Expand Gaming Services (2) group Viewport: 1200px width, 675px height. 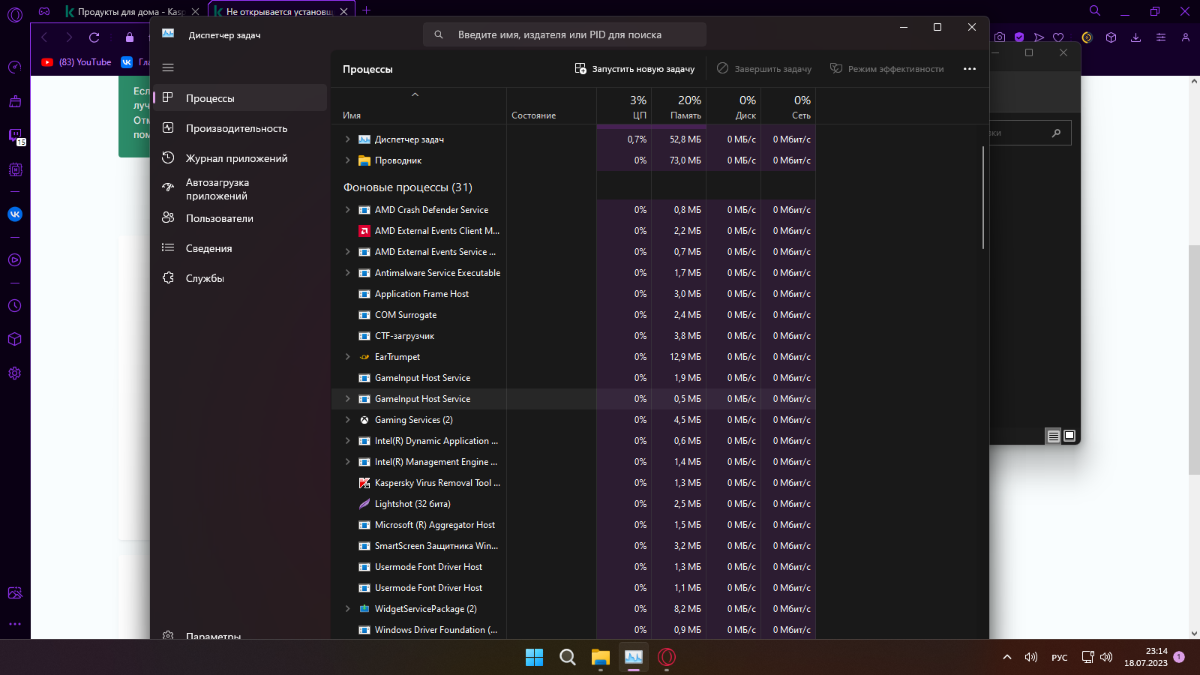click(x=347, y=420)
